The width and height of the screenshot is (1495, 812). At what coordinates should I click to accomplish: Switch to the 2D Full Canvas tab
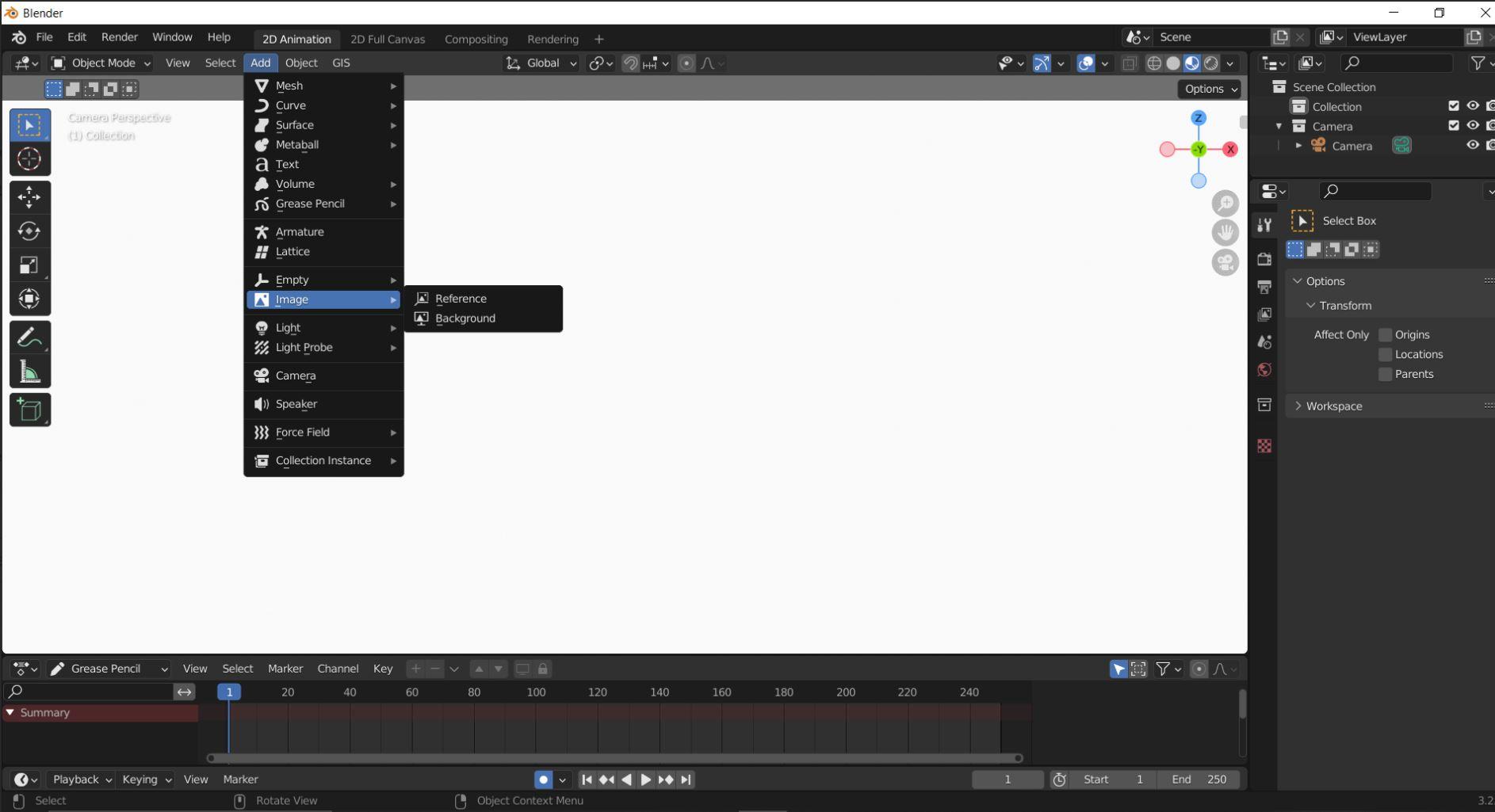(x=388, y=39)
